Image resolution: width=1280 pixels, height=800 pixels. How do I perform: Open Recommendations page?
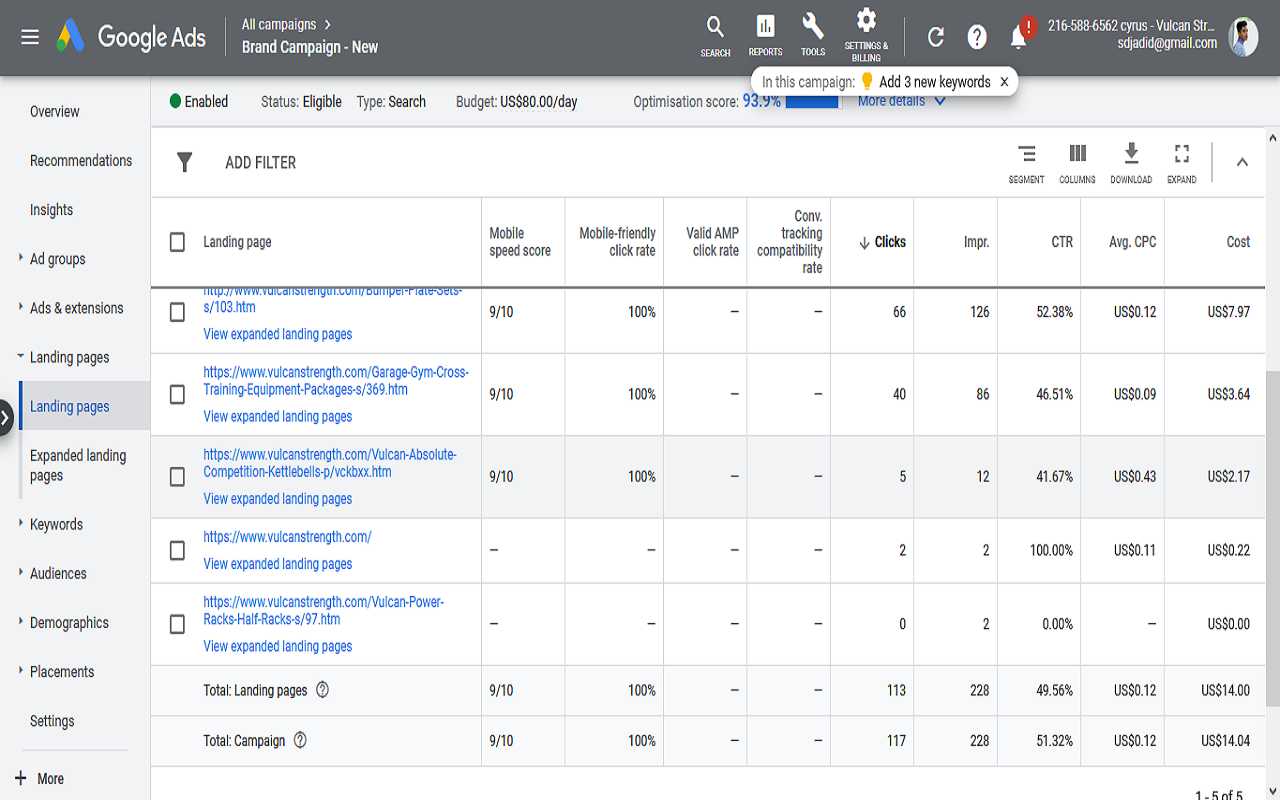pyautogui.click(x=81, y=160)
